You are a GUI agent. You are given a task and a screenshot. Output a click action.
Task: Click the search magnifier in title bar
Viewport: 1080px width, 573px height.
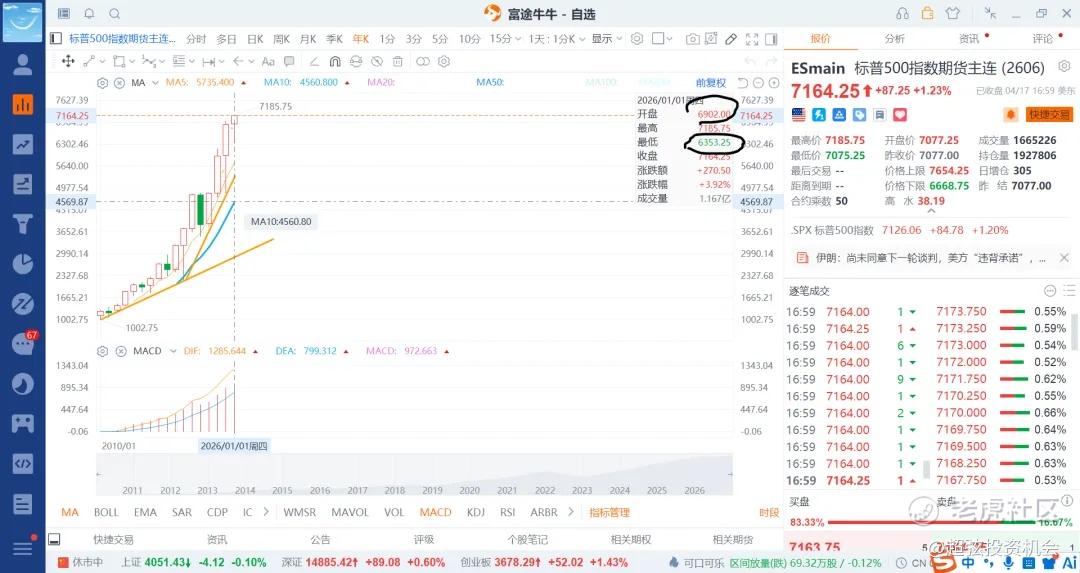pos(115,14)
